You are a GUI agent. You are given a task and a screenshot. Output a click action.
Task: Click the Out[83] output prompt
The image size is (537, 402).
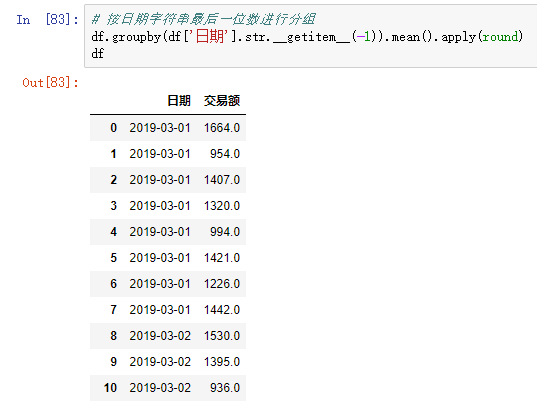pyautogui.click(x=50, y=83)
